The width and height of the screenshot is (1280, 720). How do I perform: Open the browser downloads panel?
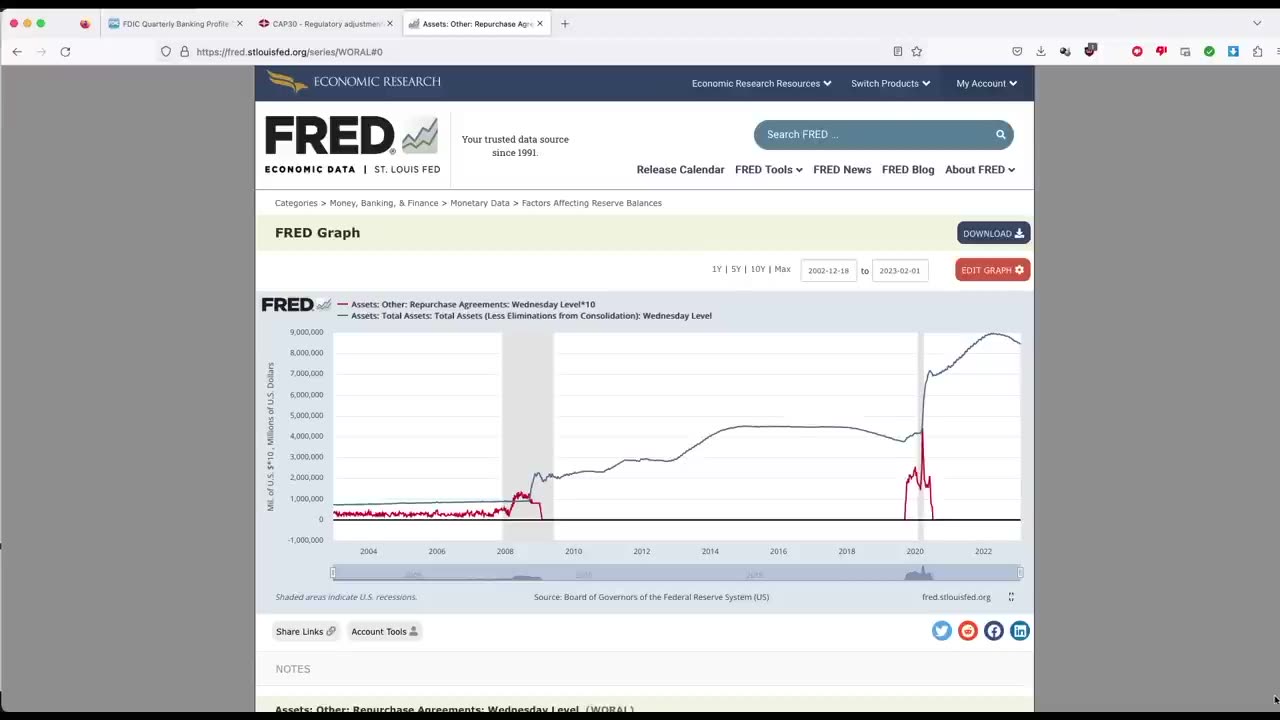tap(1041, 51)
